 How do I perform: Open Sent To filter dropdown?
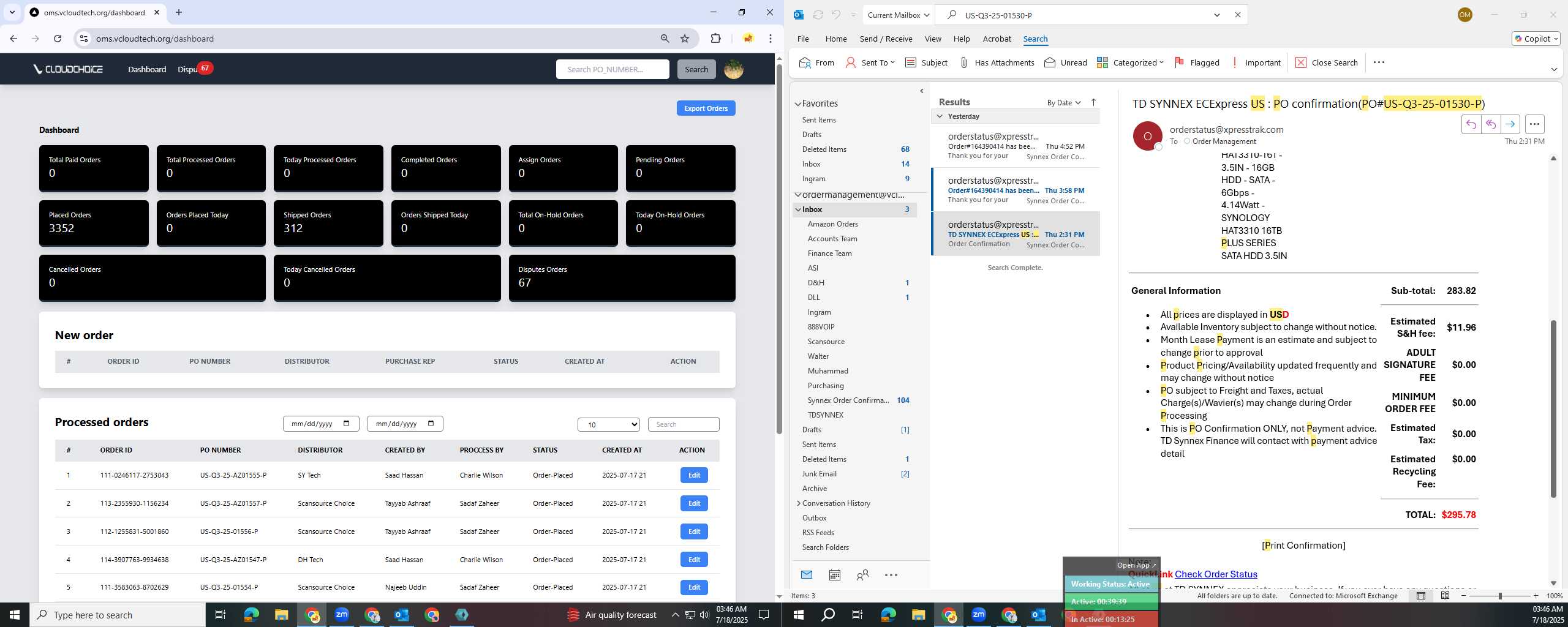(870, 62)
